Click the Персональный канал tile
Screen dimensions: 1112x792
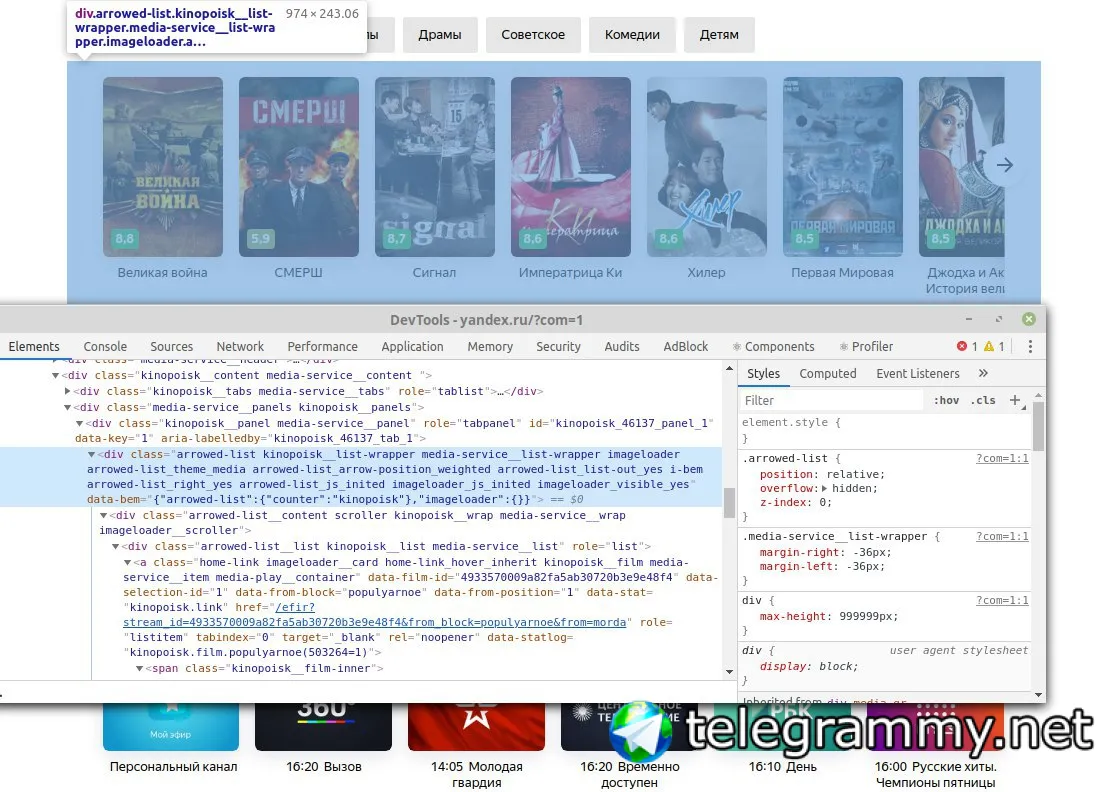pyautogui.click(x=171, y=737)
